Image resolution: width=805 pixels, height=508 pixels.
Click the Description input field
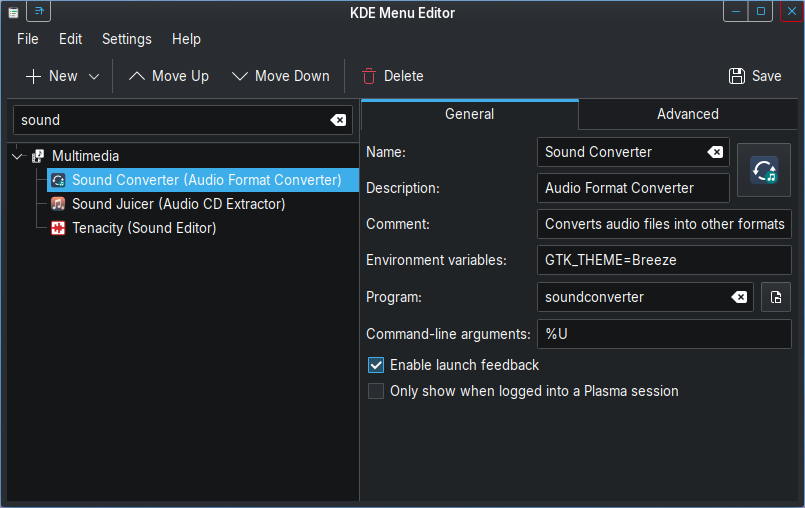[633, 188]
